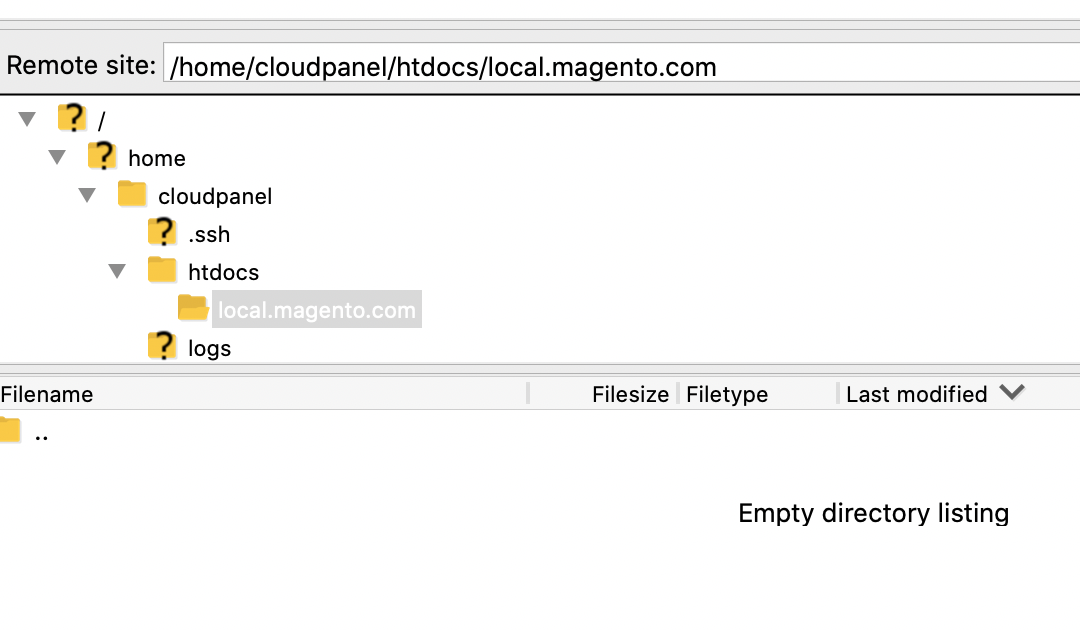Select the logs folder label
The image size is (1080, 630).
point(209,348)
